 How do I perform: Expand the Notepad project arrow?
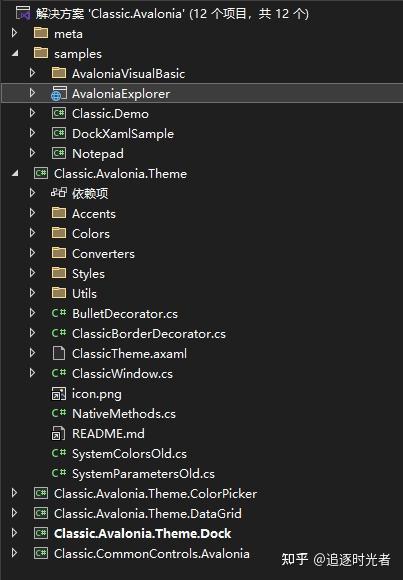tap(33, 153)
